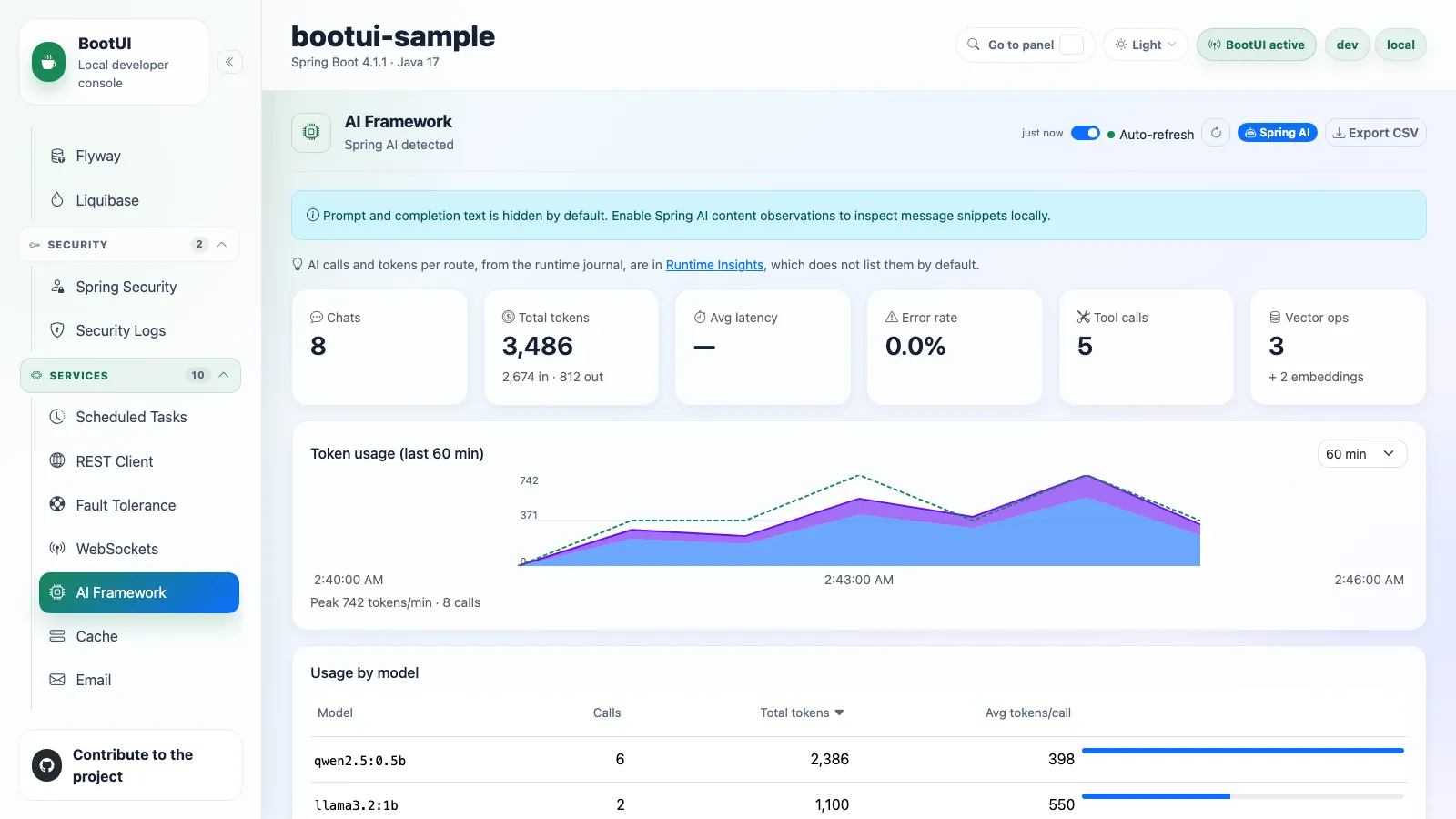
Task: Click the Security Logs shield icon
Action: tap(57, 330)
